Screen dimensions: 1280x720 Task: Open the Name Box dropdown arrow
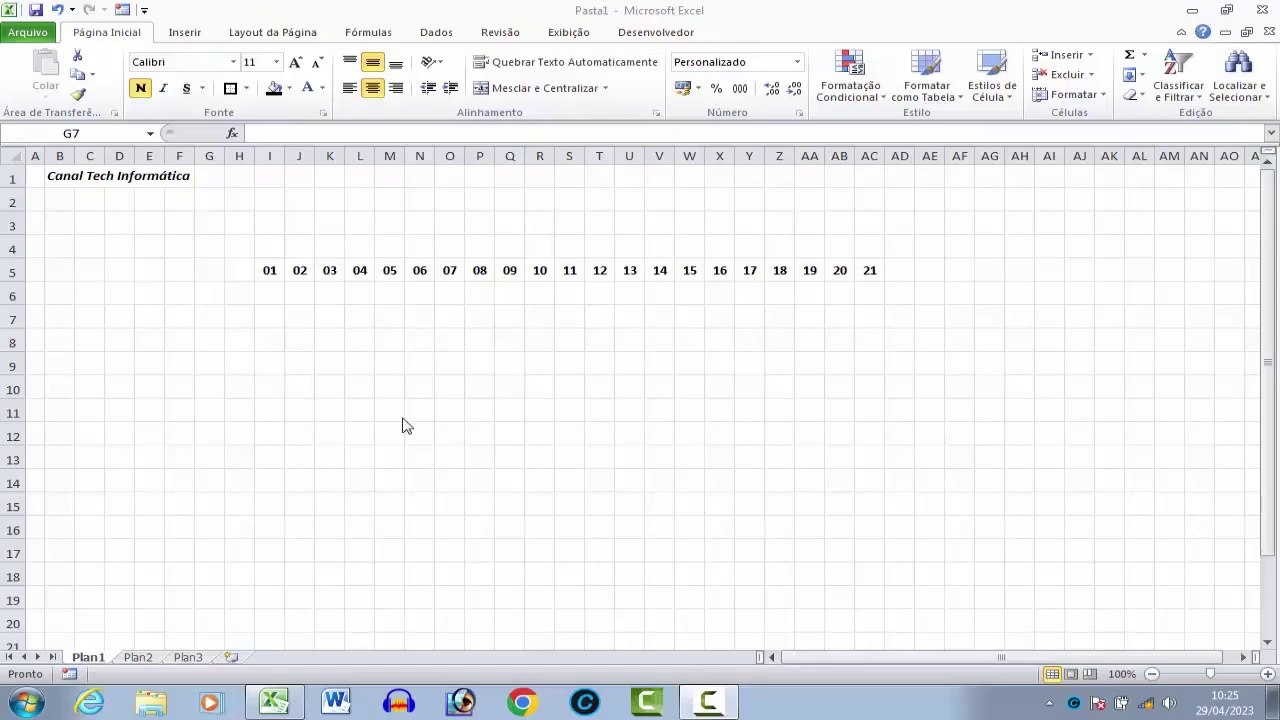point(150,133)
